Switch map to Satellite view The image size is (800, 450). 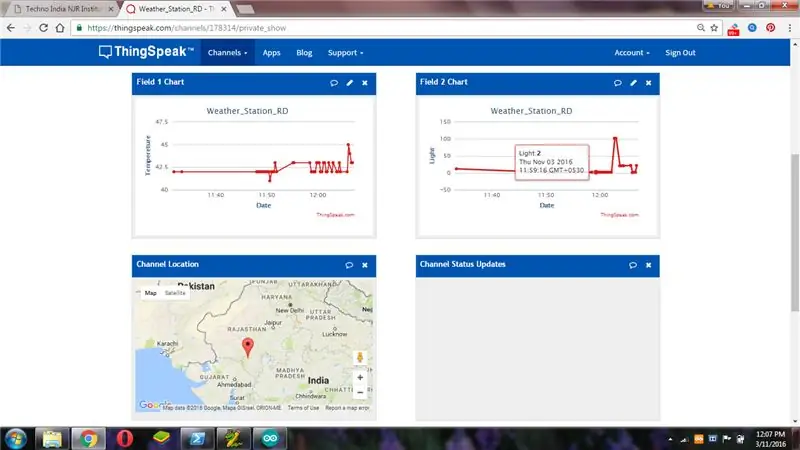pos(175,293)
